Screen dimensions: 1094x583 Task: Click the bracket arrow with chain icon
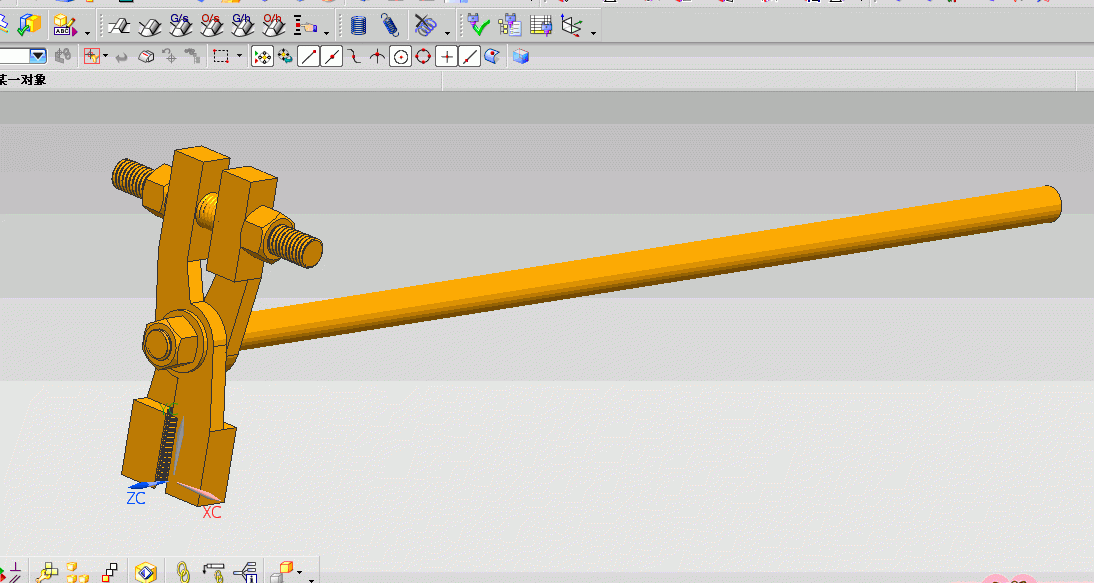point(213,573)
